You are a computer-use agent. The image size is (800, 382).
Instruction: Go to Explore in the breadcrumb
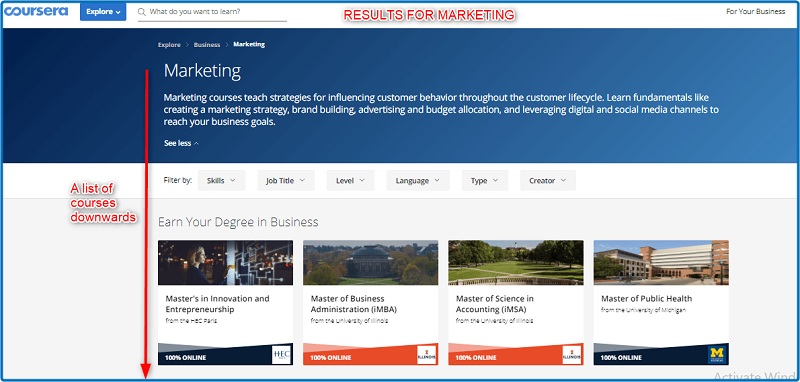169,45
